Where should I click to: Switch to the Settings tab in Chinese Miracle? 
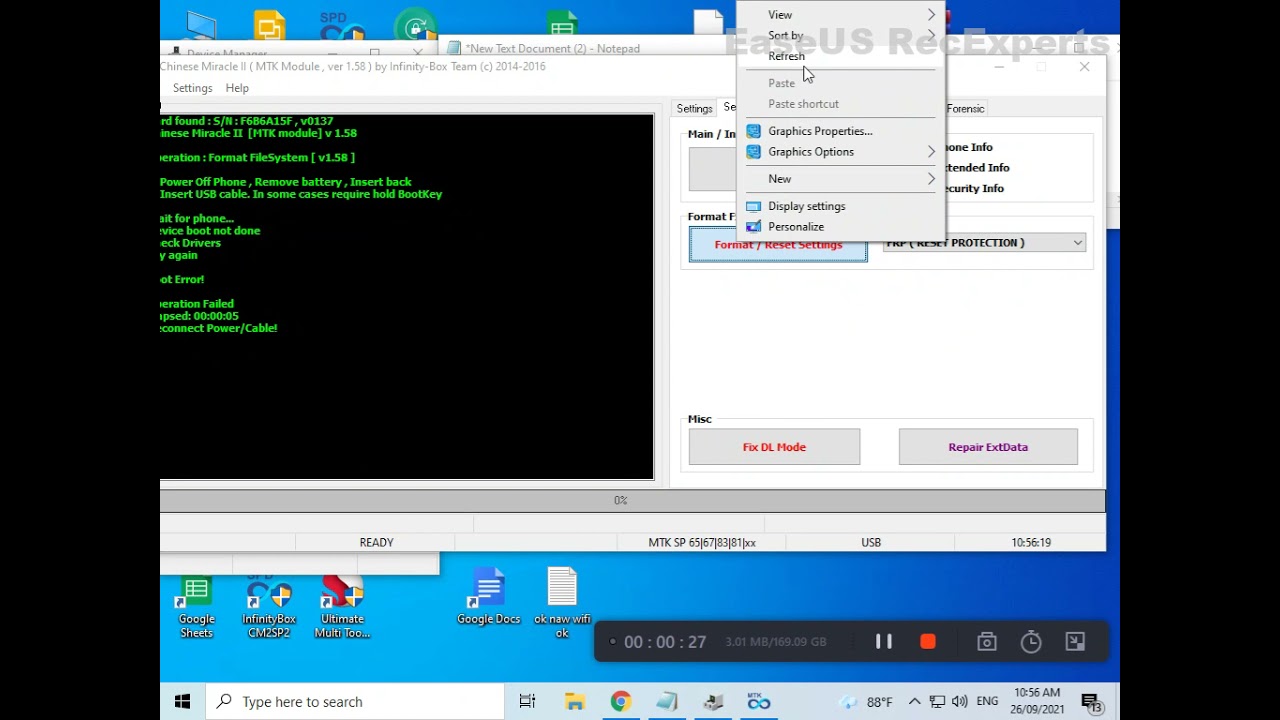pyautogui.click(x=694, y=108)
